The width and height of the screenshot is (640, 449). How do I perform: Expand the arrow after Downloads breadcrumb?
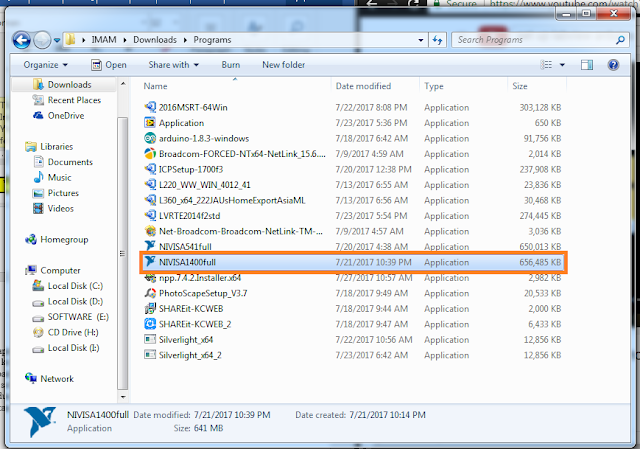point(185,40)
